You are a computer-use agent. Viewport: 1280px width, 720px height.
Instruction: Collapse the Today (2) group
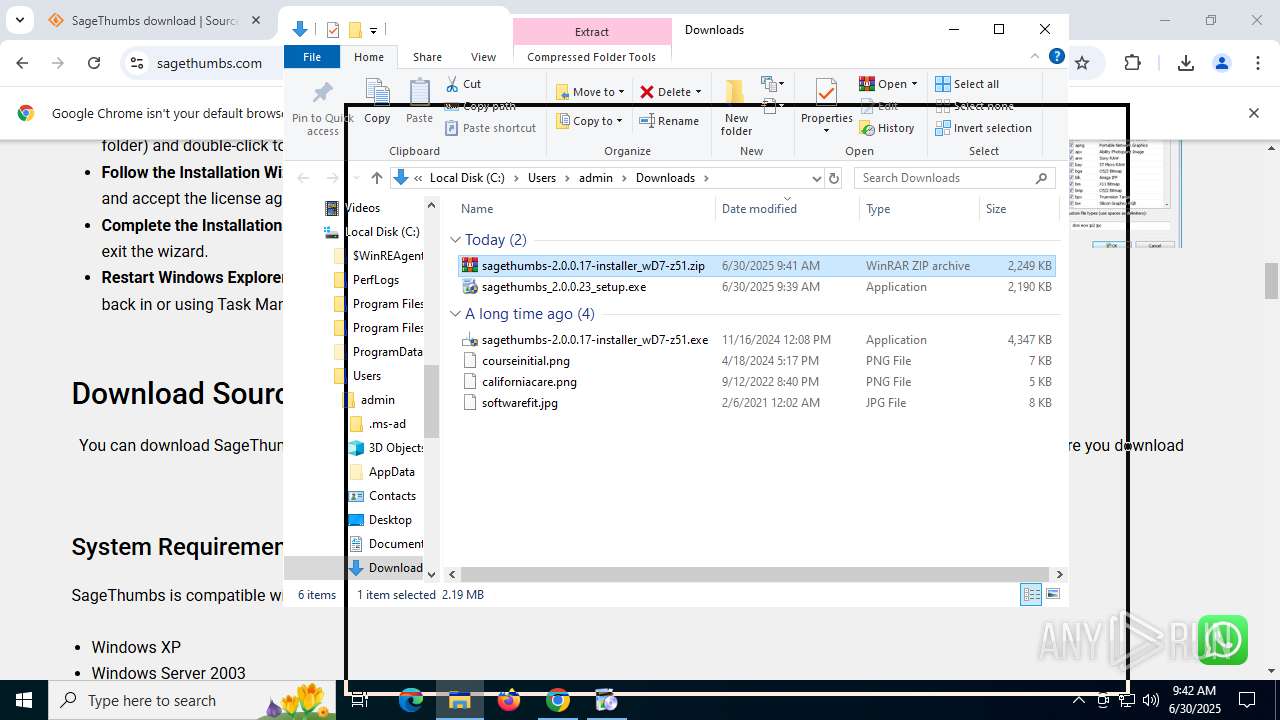(x=455, y=240)
